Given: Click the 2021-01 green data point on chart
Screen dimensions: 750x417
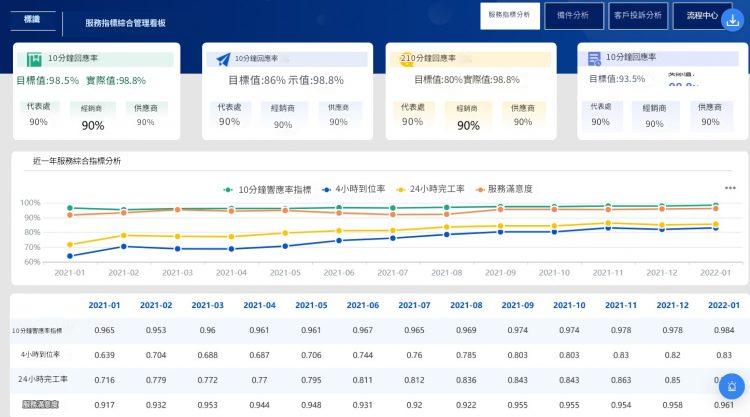Looking at the screenshot, I should [70, 208].
